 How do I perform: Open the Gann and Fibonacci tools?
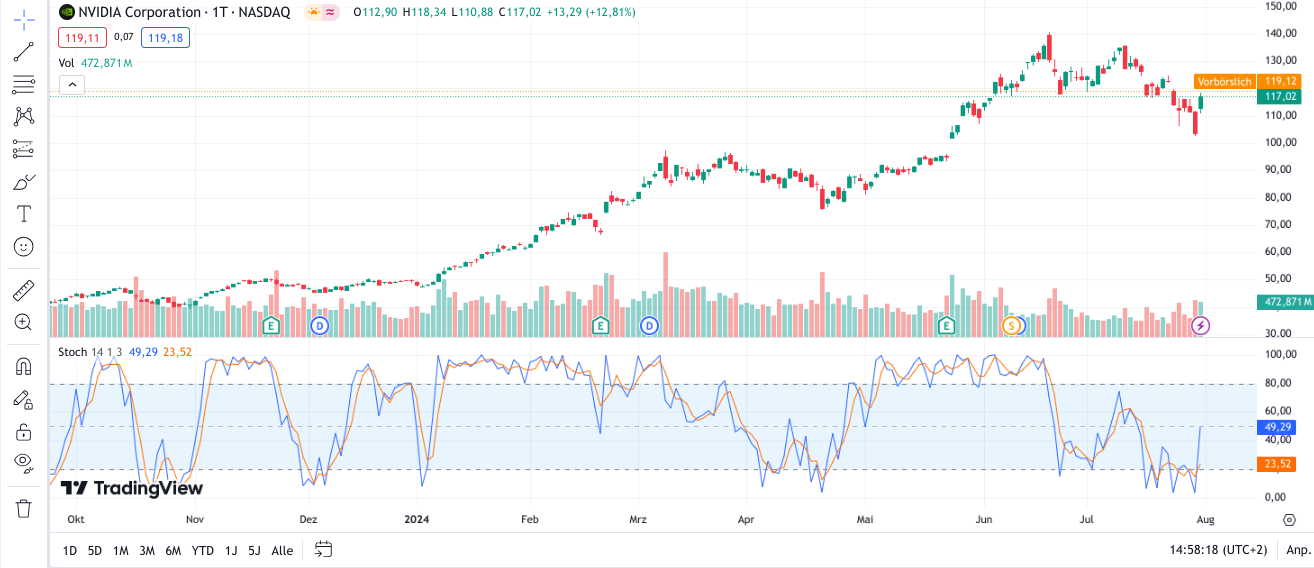[x=24, y=84]
